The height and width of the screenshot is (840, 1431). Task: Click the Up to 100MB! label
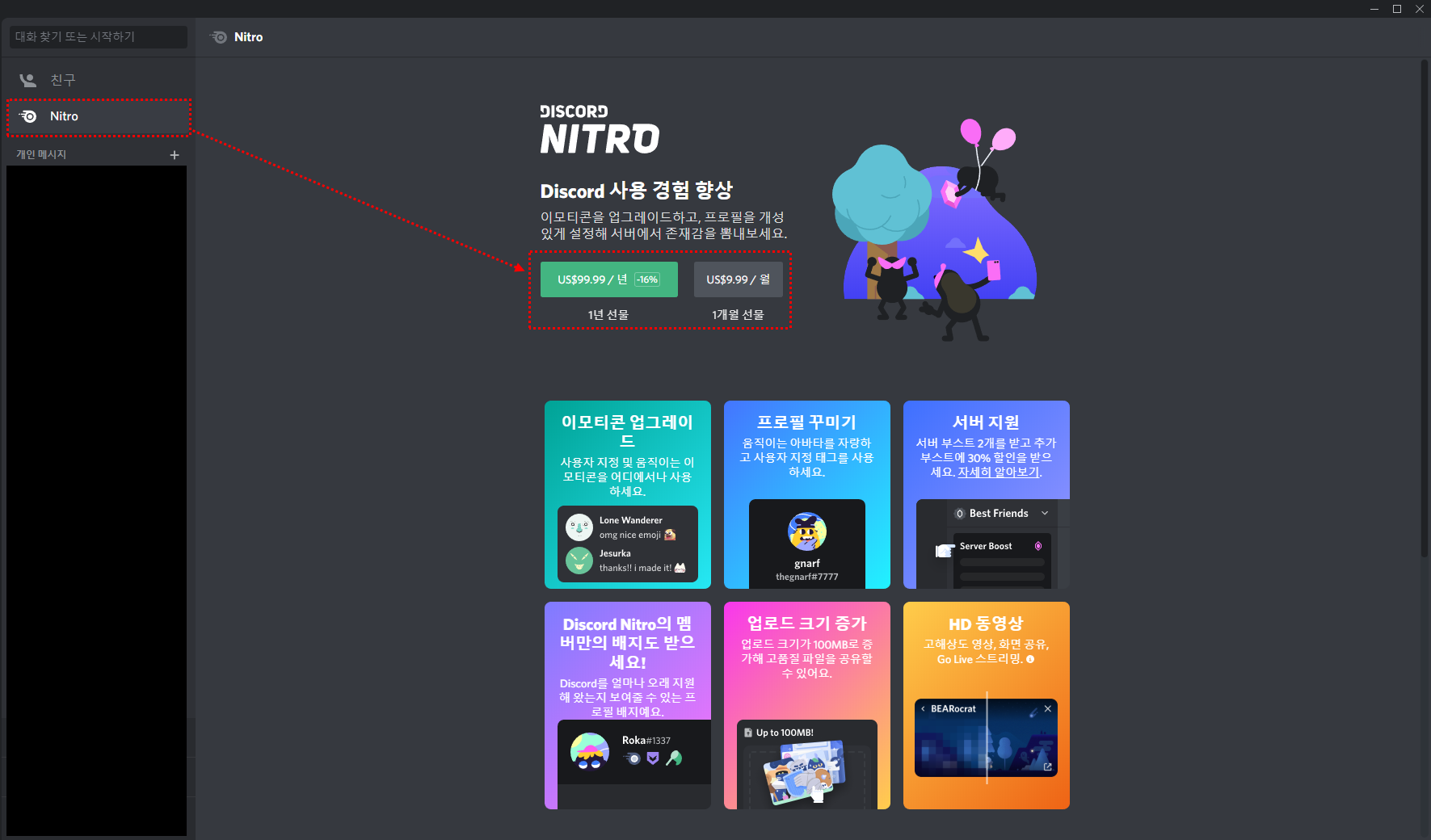point(785,733)
